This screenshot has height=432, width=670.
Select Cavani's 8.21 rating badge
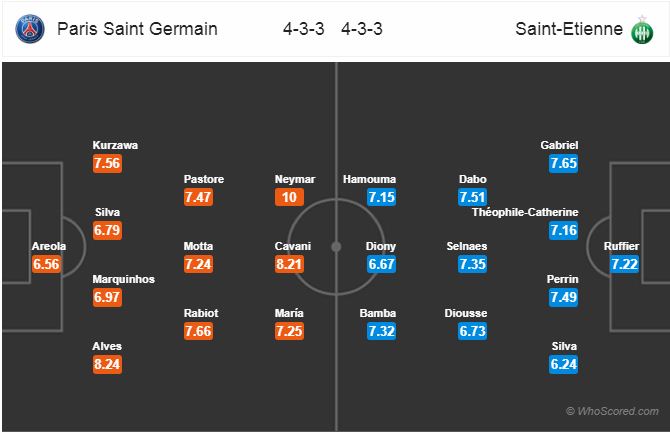coord(289,264)
